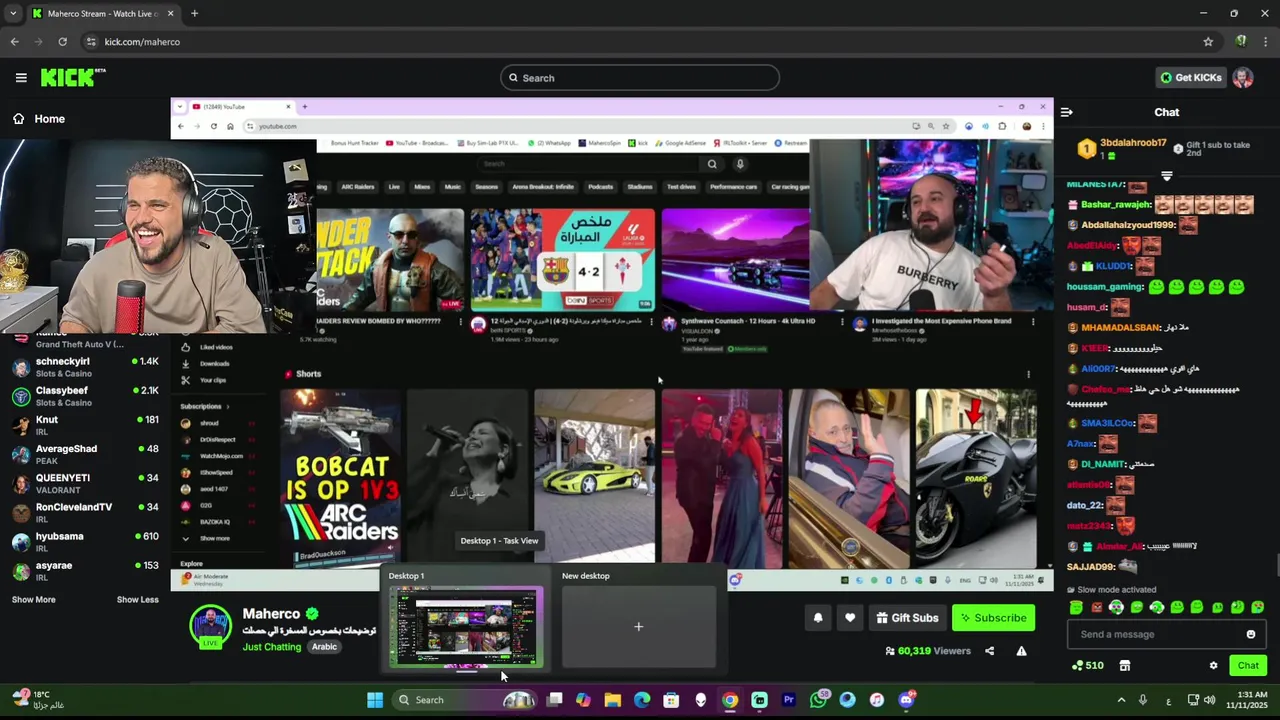1280x720 pixels.
Task: Click the New desktop plus tile
Action: pos(638,627)
